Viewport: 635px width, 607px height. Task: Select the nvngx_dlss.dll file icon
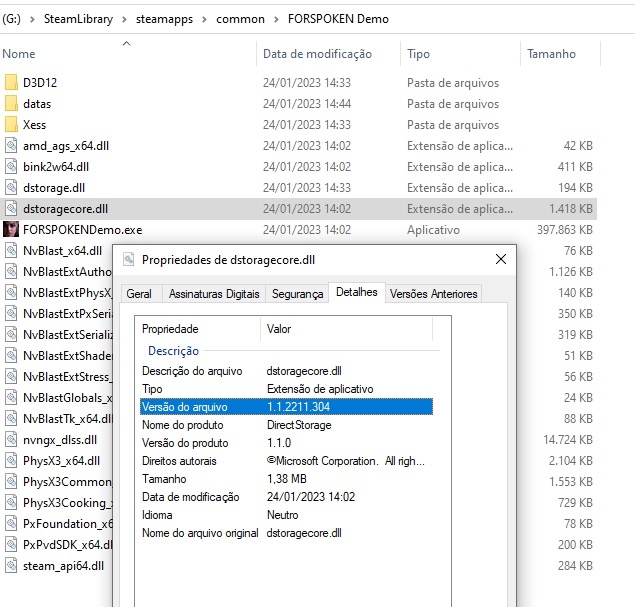tap(11, 440)
